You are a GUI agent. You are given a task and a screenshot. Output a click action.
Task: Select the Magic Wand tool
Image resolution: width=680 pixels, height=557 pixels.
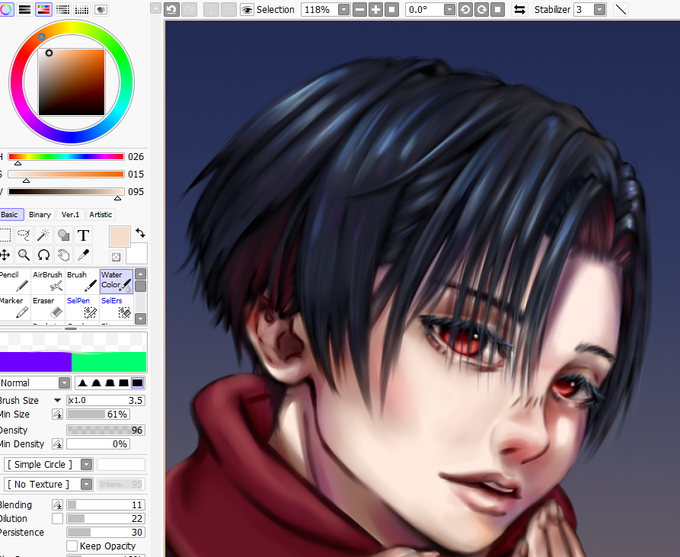43,235
